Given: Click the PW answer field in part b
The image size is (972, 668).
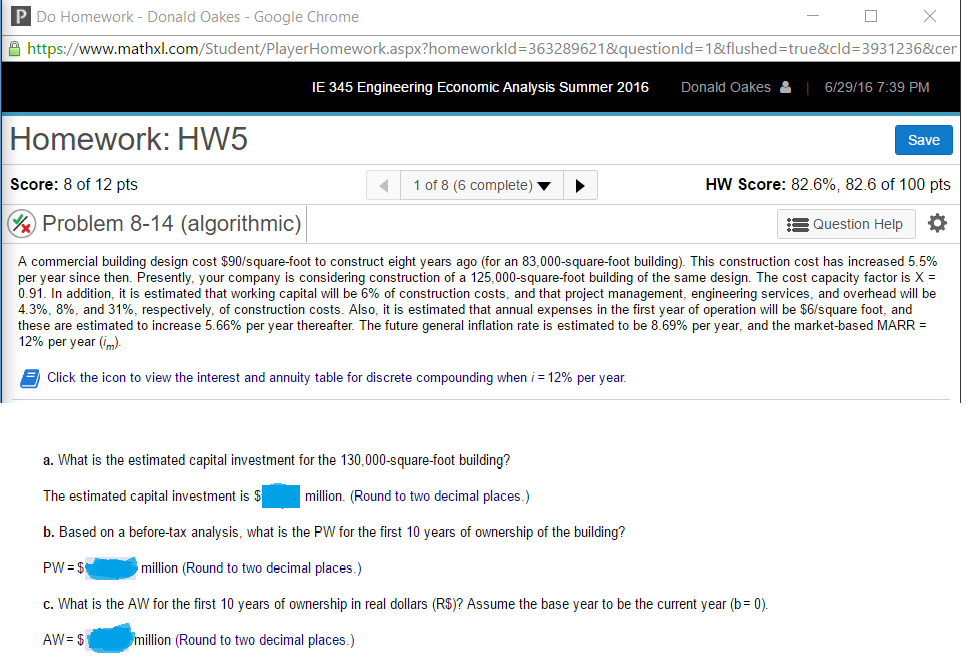Looking at the screenshot, I should click(x=110, y=566).
